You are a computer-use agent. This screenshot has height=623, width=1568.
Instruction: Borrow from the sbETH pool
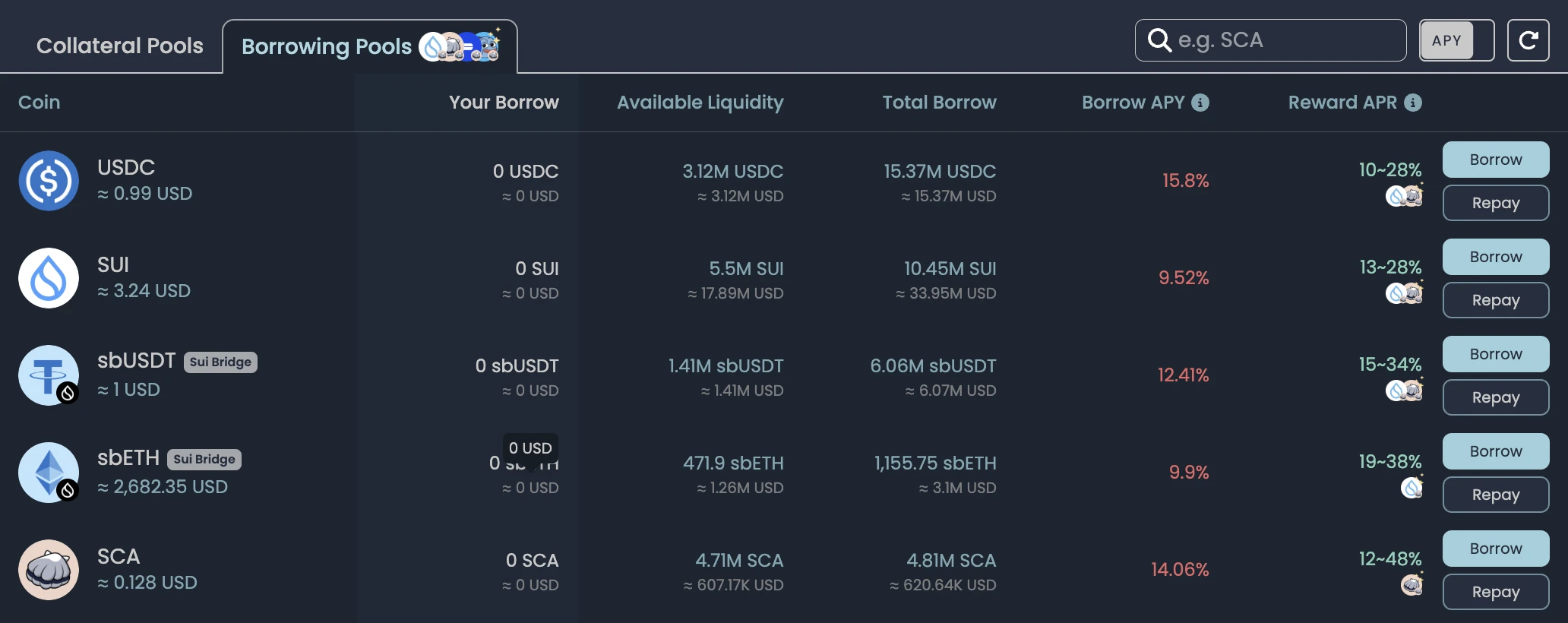tap(1495, 451)
